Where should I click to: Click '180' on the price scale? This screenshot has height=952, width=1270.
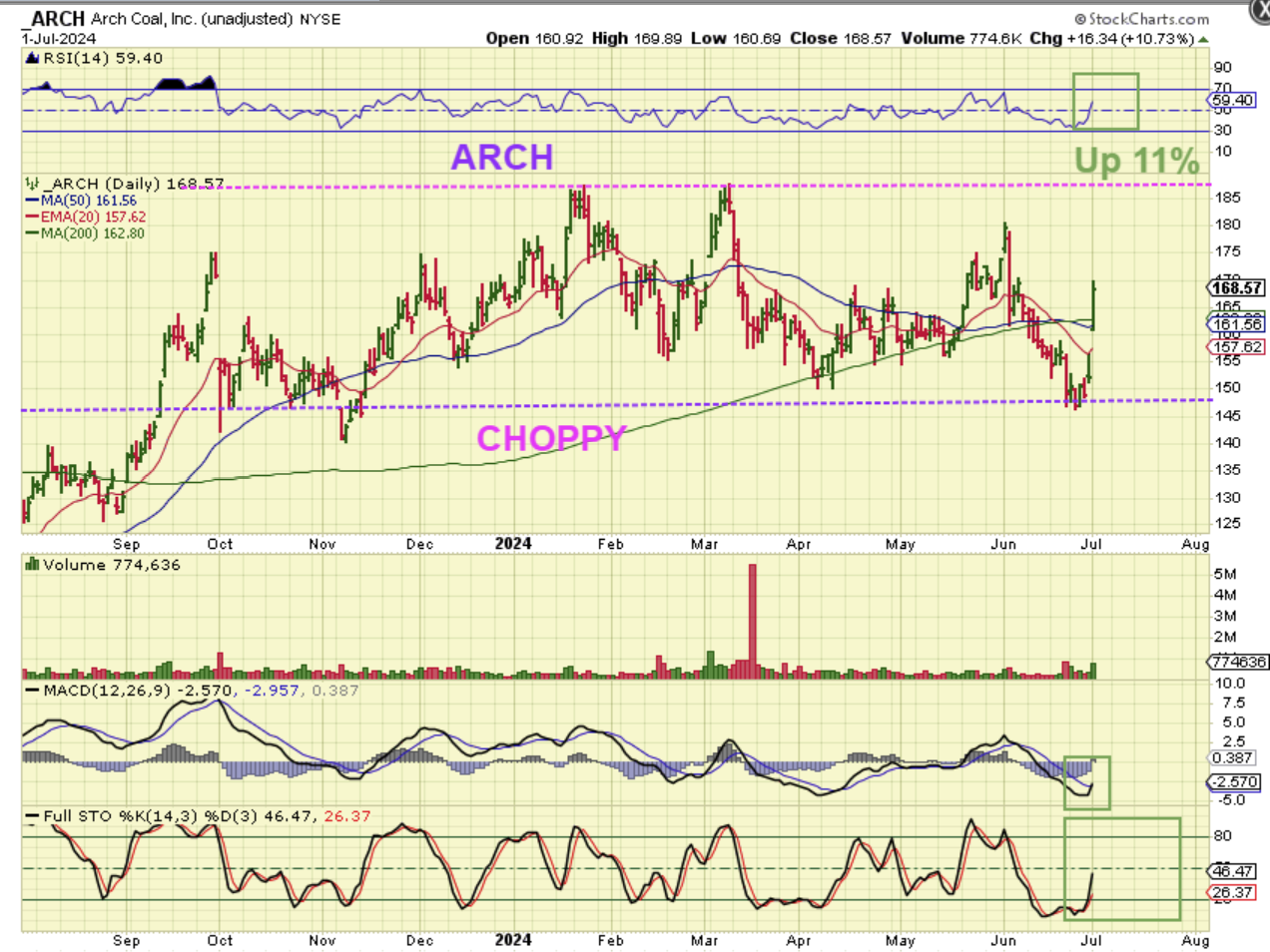click(x=1227, y=225)
